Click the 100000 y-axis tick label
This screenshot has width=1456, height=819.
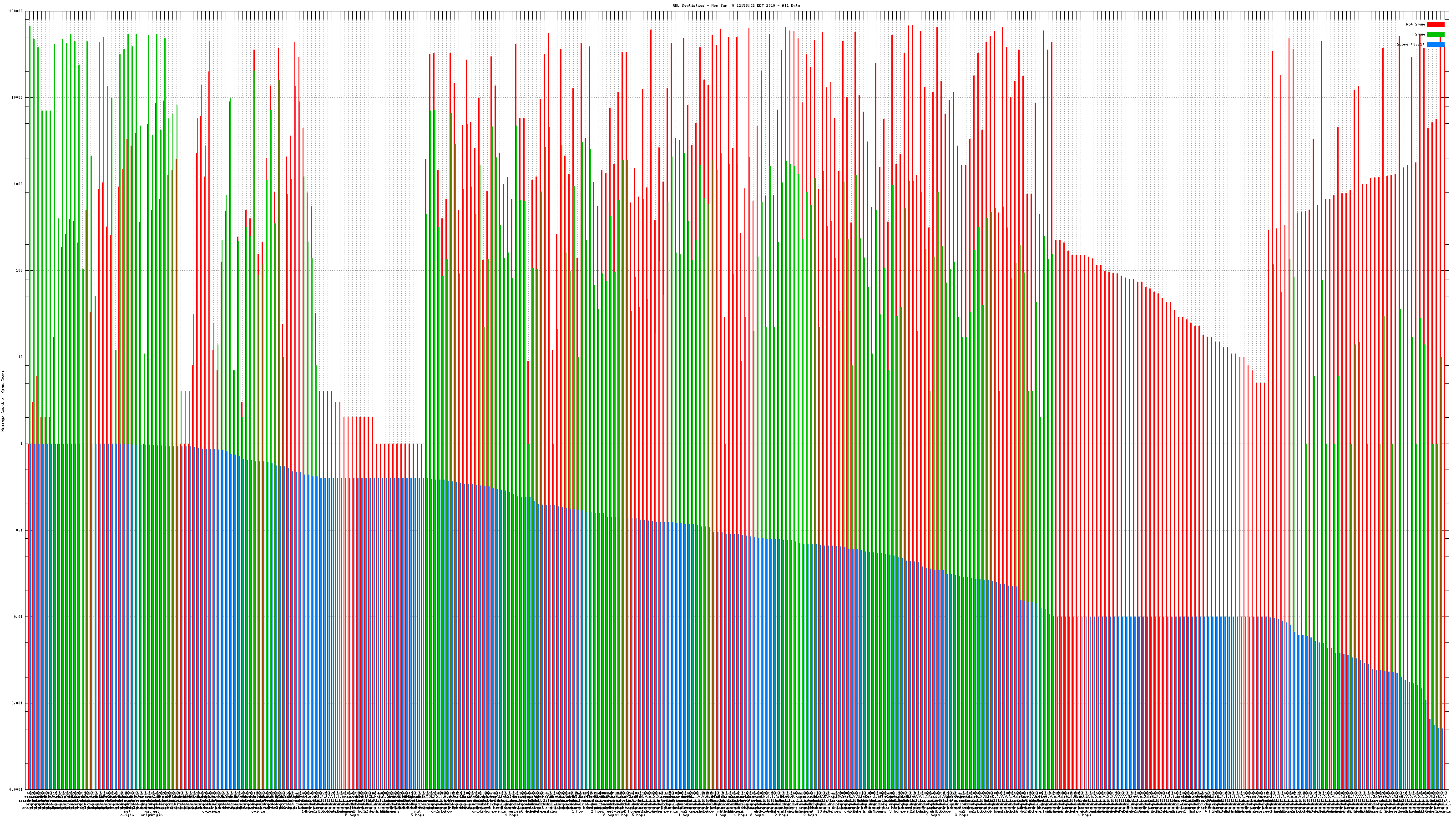[x=16, y=11]
